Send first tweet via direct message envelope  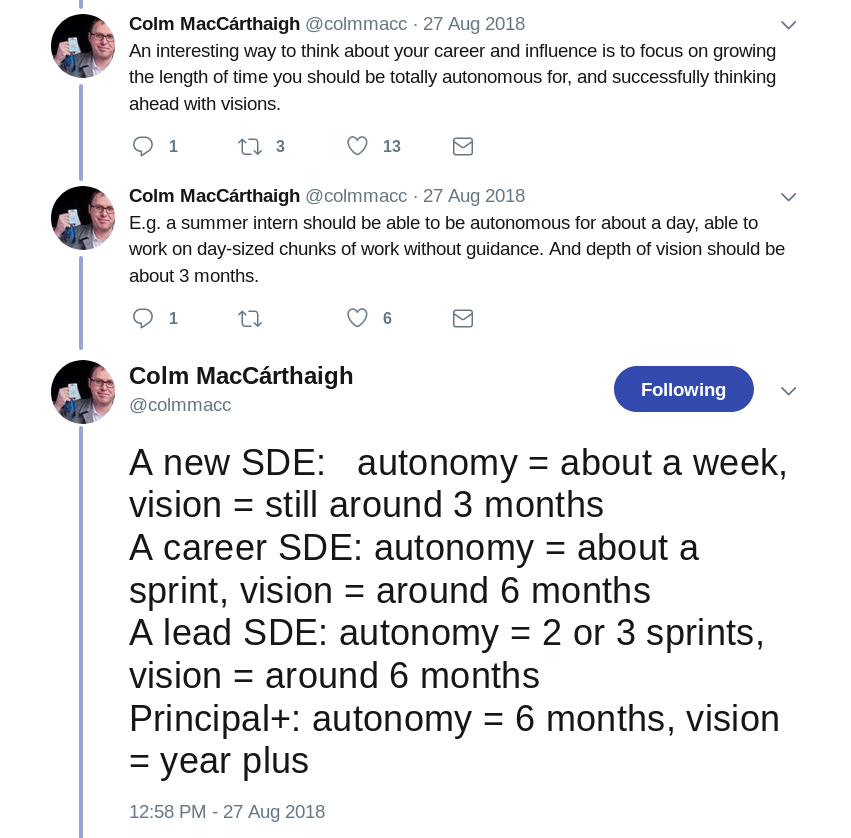463,147
